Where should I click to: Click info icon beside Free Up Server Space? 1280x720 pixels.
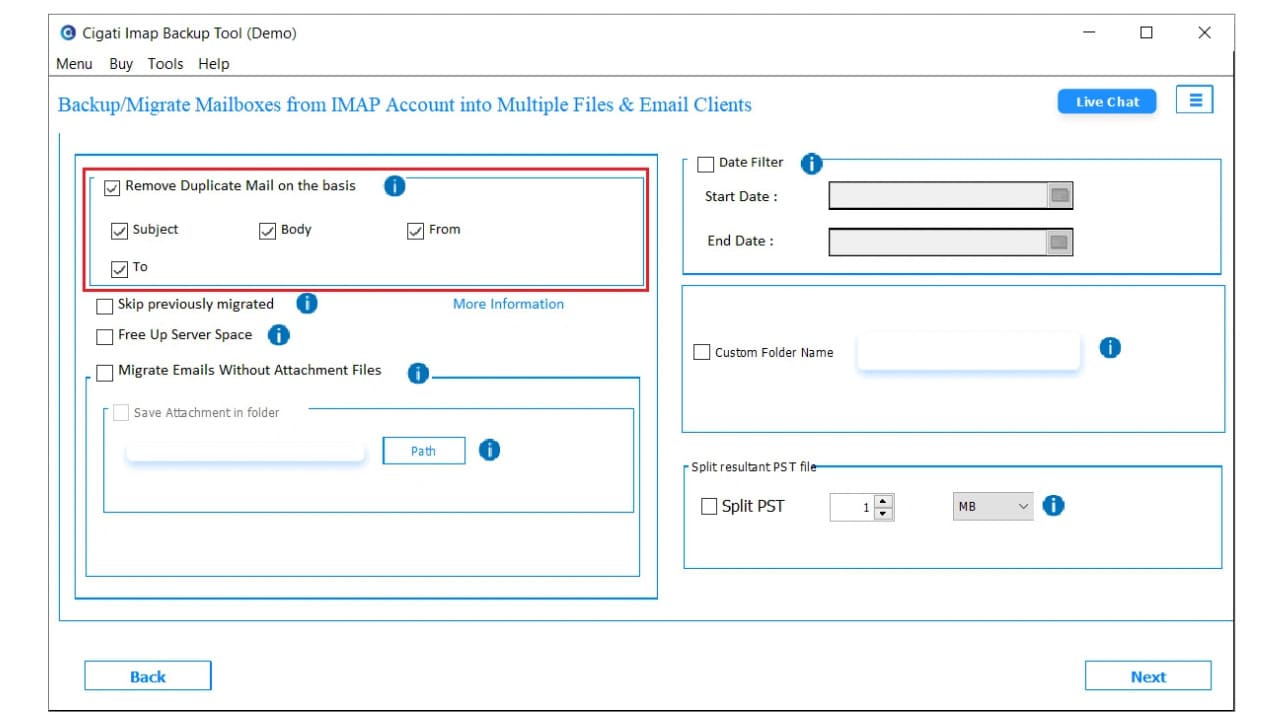click(279, 335)
